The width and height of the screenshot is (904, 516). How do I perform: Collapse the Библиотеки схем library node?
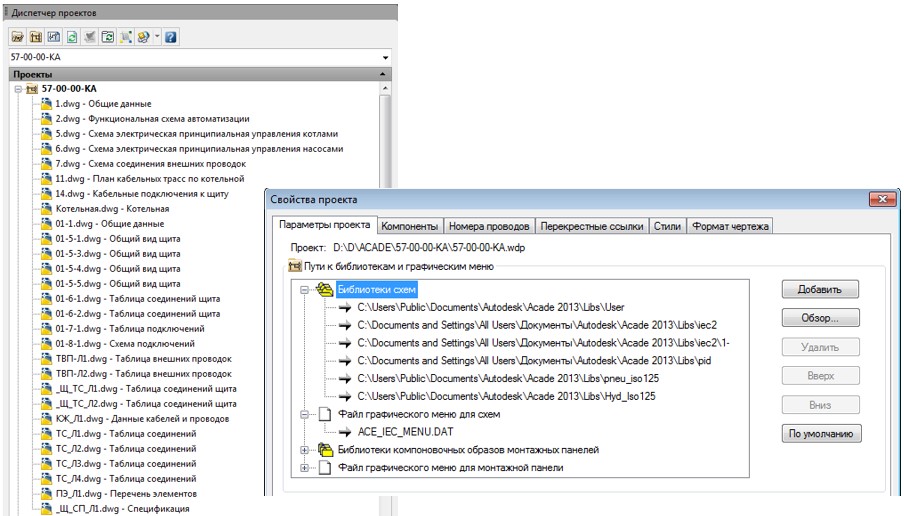tap(304, 289)
